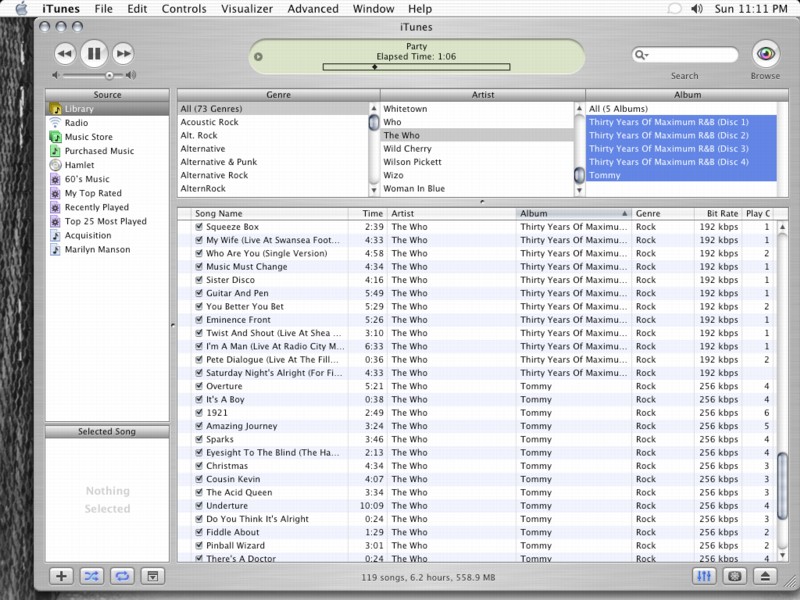Click the Pause playback button
This screenshot has width=800, height=600.
click(x=93, y=54)
